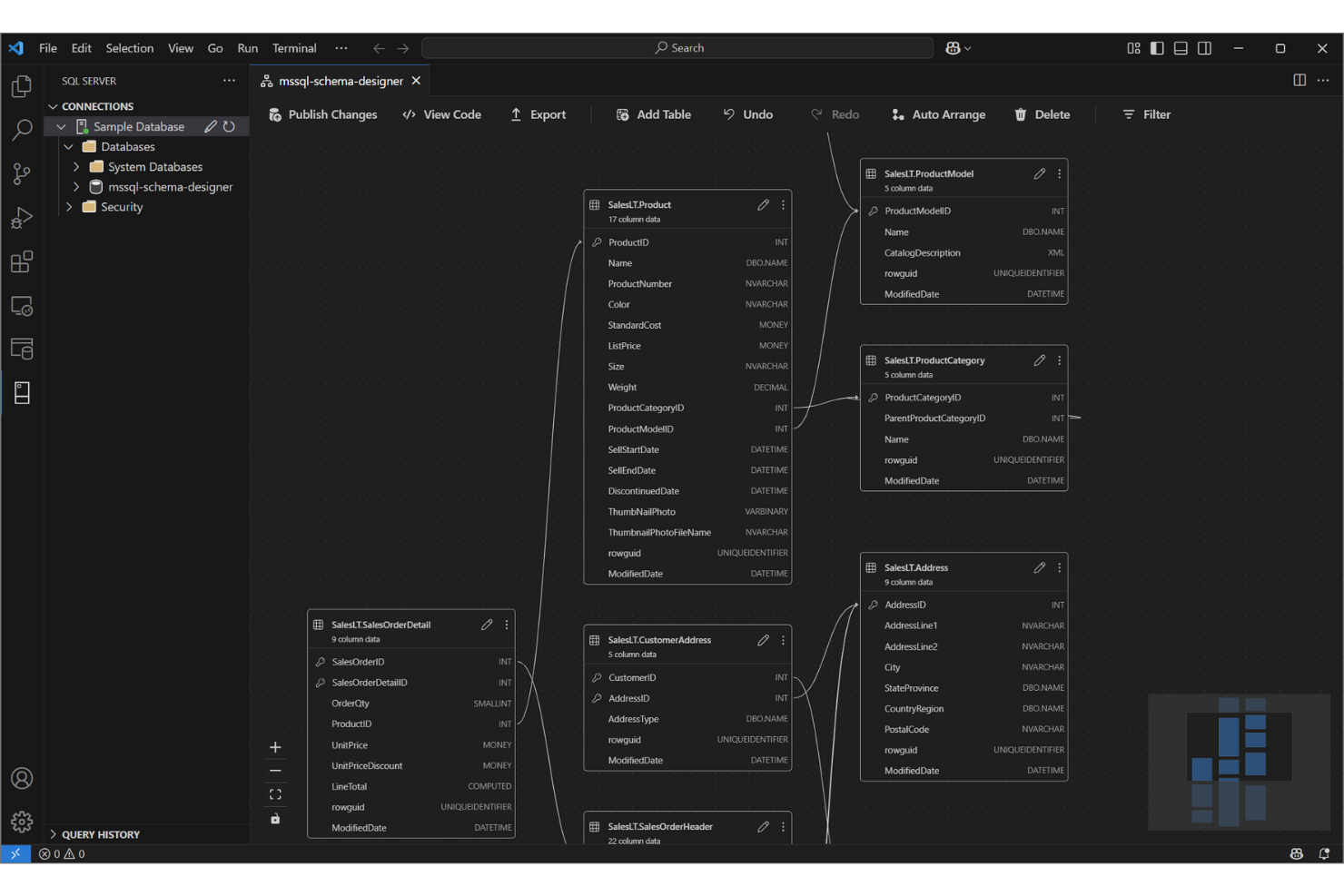The image size is (1344, 896).
Task: Click inside the top Search box
Action: click(678, 47)
